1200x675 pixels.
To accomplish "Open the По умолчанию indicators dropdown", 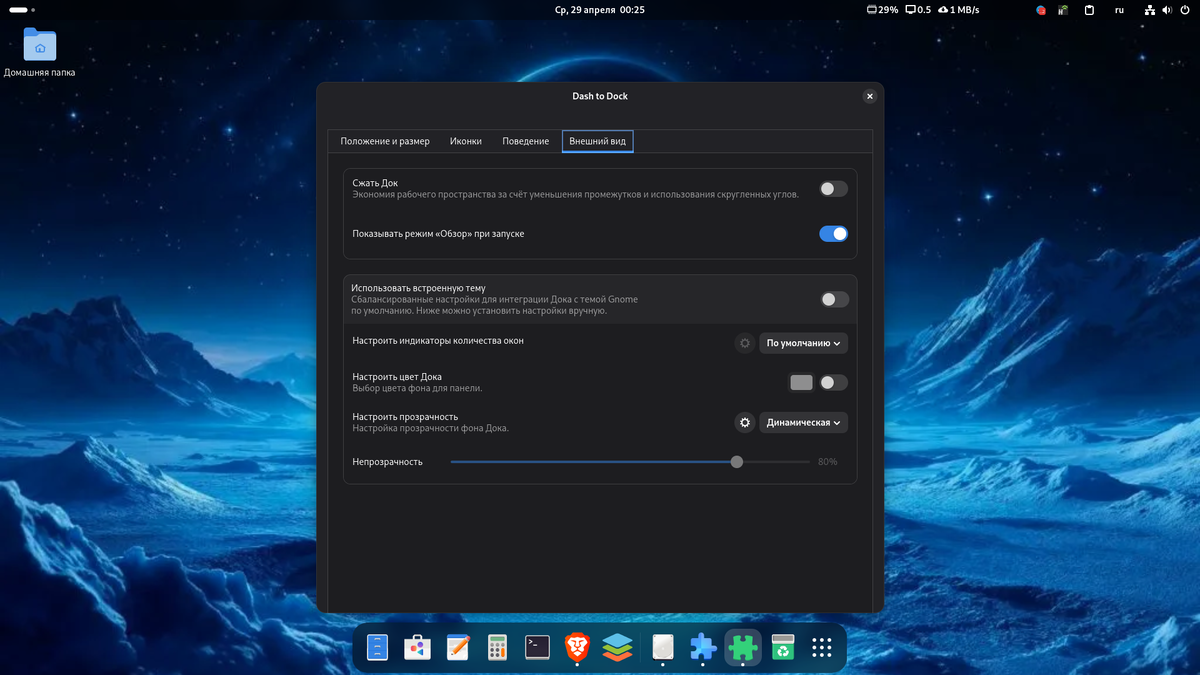I will click(804, 343).
